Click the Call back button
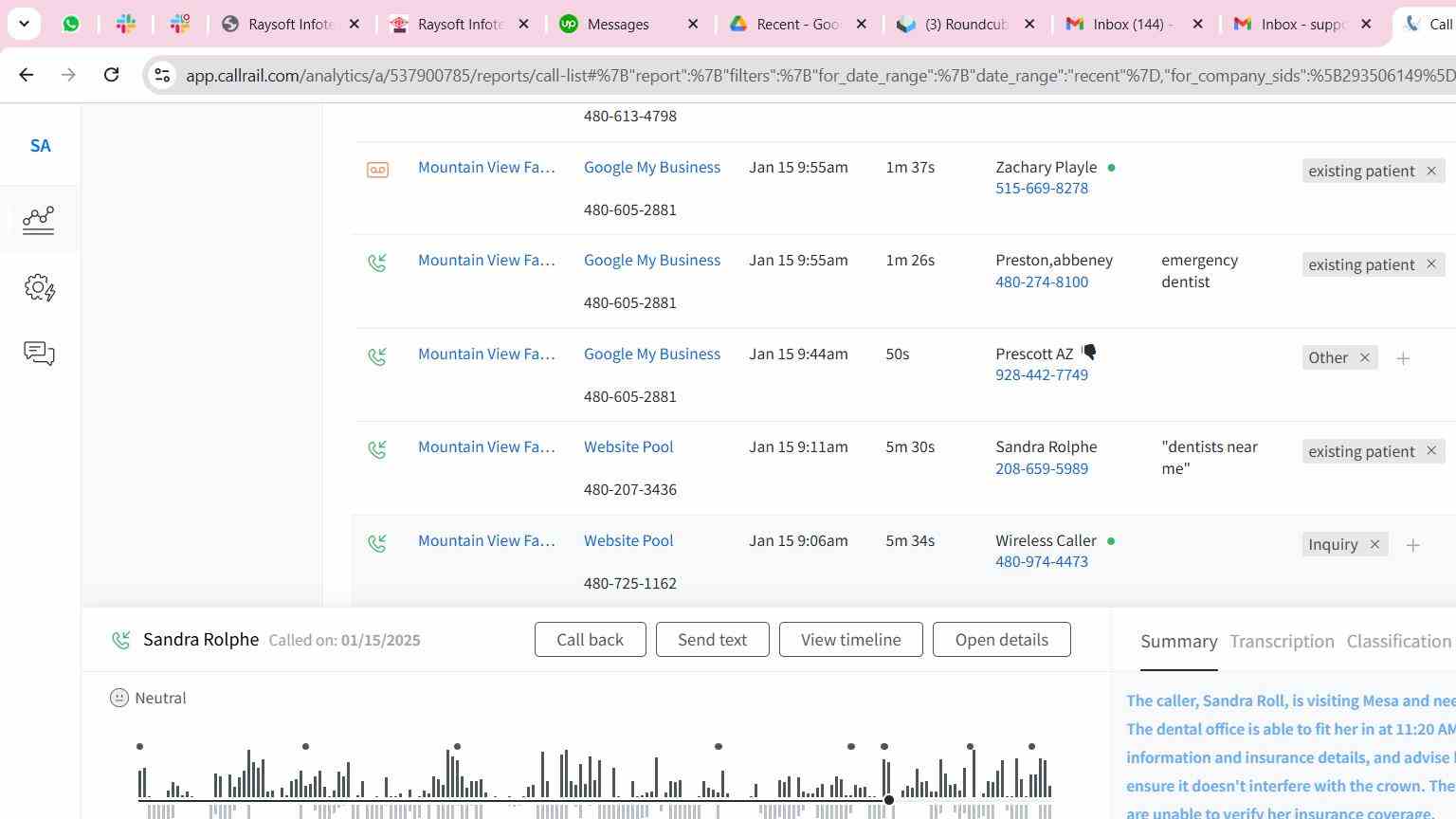The image size is (1456, 819). tap(590, 640)
